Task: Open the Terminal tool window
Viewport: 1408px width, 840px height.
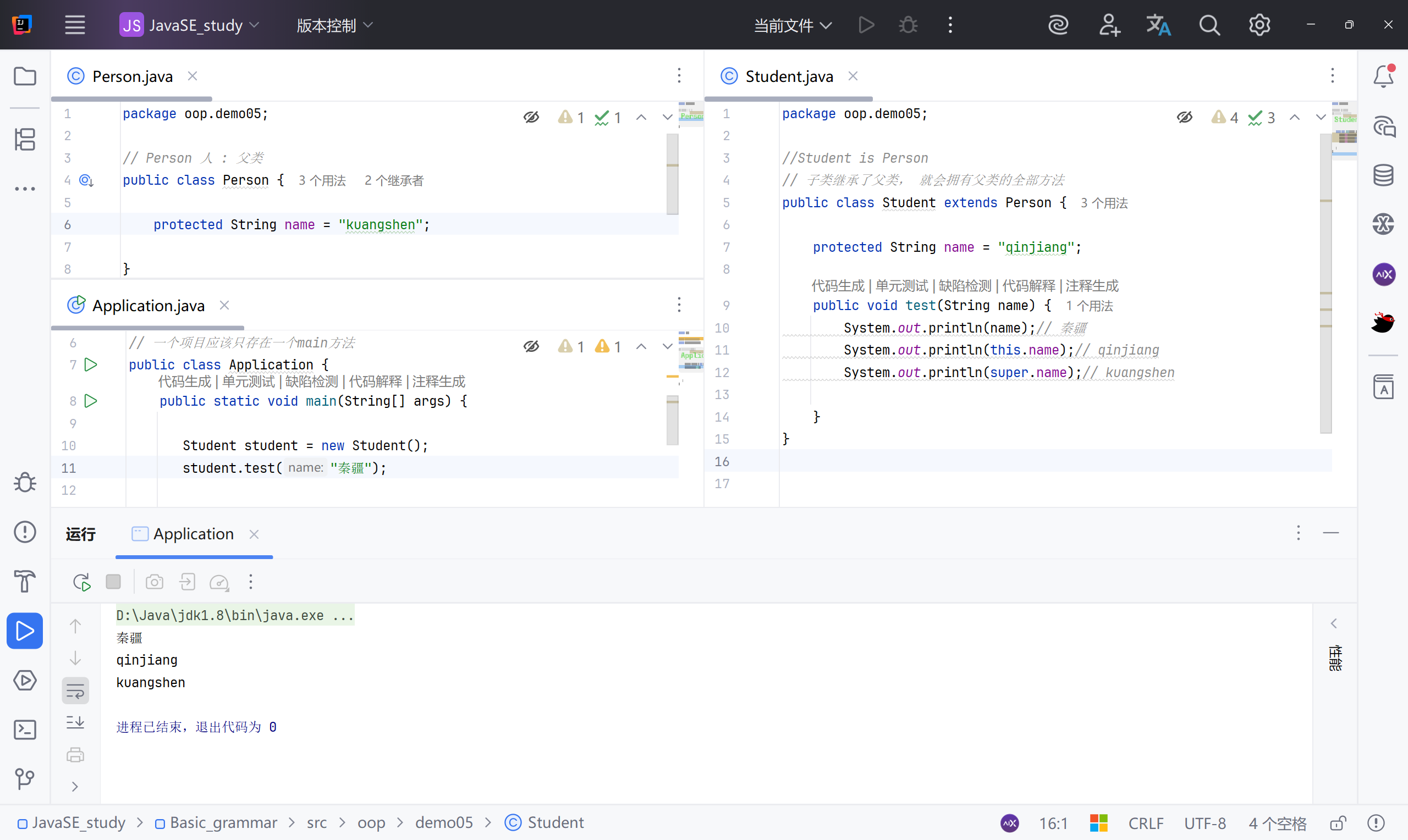Action: (x=25, y=730)
